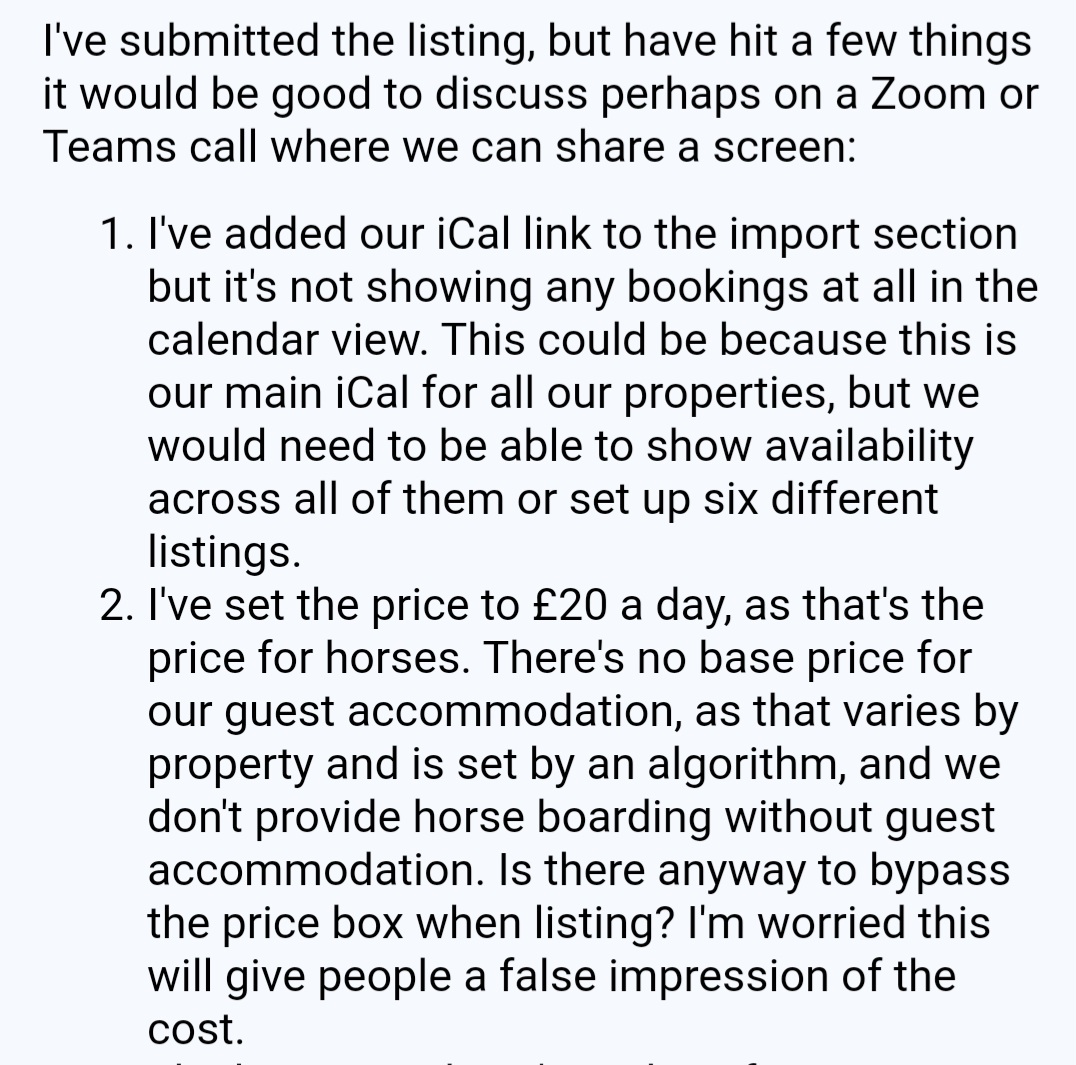
Task: Click the word "horses." in item two
Action: point(397,658)
